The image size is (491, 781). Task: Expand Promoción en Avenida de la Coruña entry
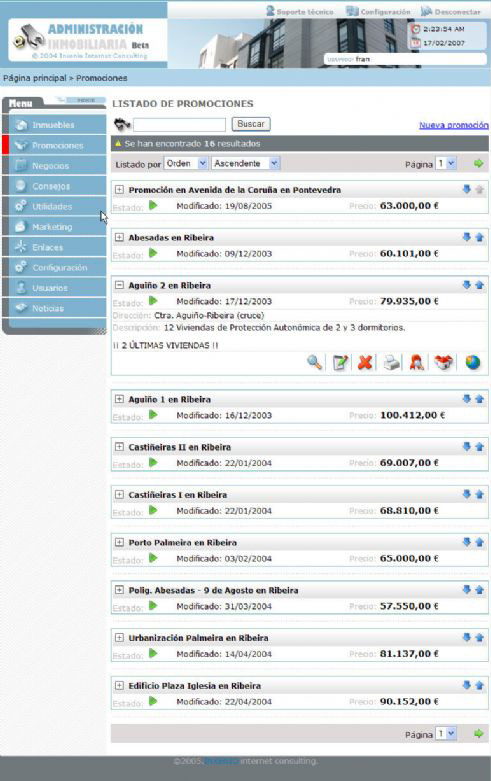(119, 190)
